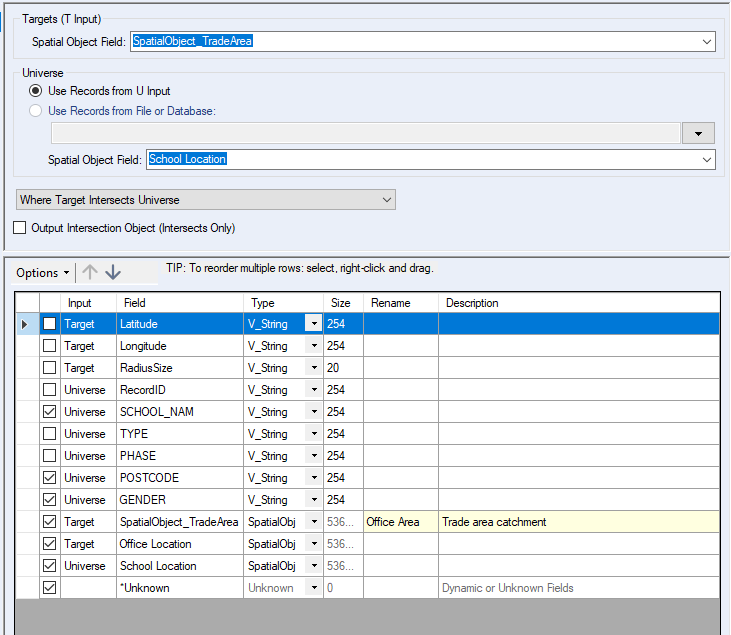Open the Universe Spatial Object Field dropdown
This screenshot has height=635, width=731.
coord(707,160)
